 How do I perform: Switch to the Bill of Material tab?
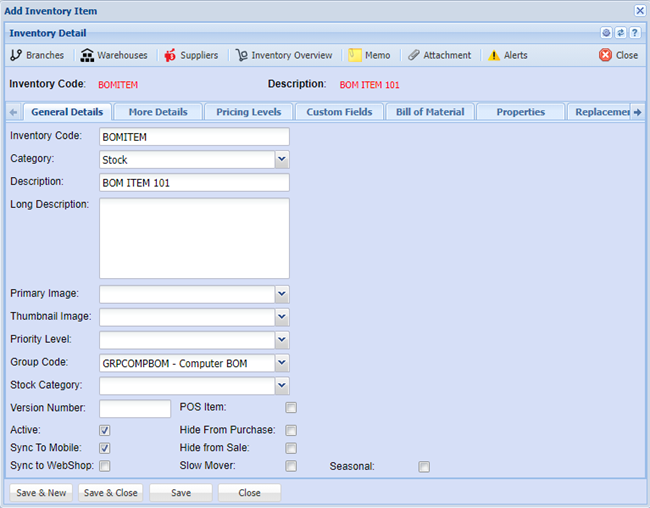pyautogui.click(x=430, y=112)
